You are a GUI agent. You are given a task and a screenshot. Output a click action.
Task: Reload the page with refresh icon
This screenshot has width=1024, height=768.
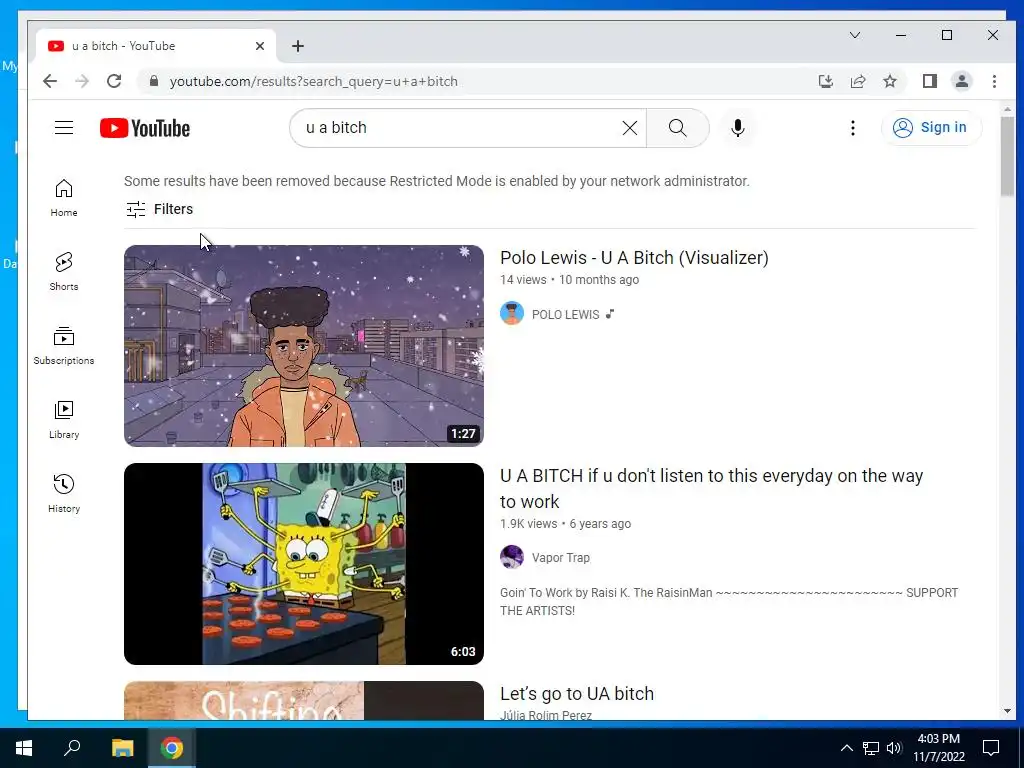114,81
